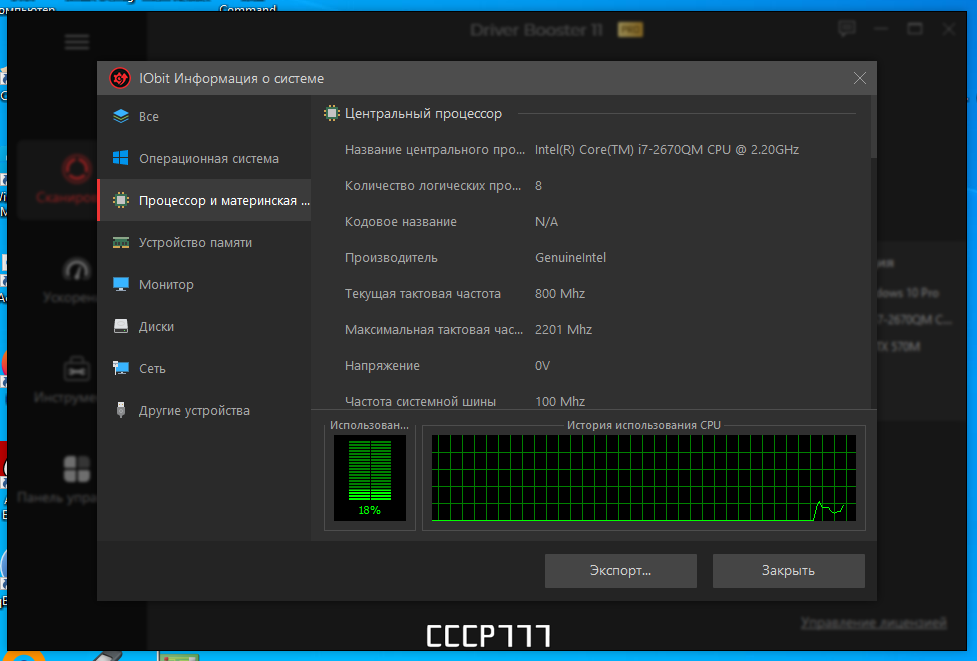Select the 'Все' layers icon in sidebar

121,117
